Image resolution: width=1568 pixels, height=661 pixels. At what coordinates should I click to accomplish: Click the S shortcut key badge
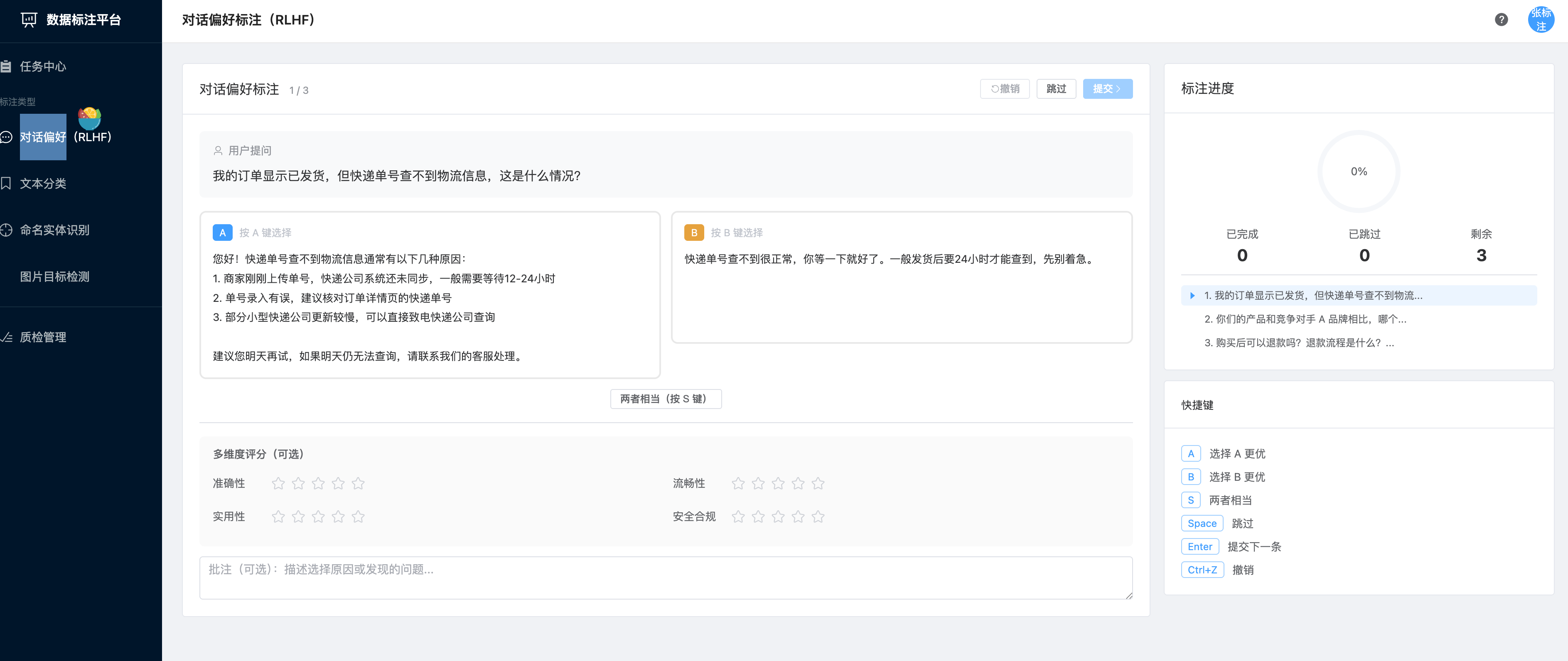tap(1191, 500)
